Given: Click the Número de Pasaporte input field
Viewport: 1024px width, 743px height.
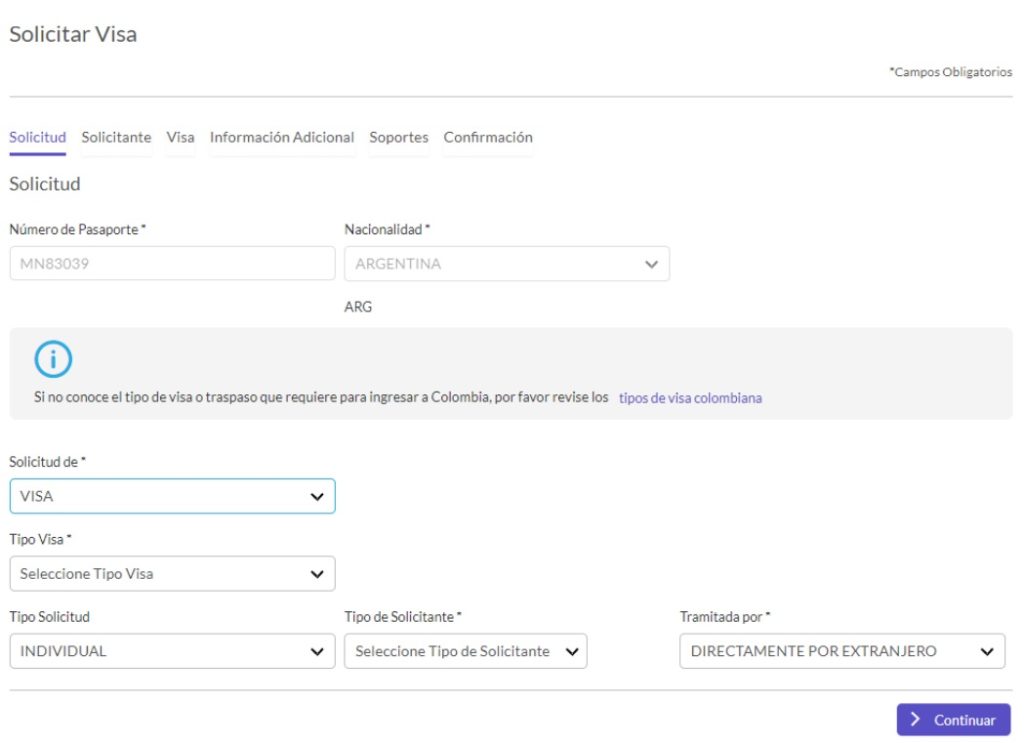Looking at the screenshot, I should click(x=172, y=264).
